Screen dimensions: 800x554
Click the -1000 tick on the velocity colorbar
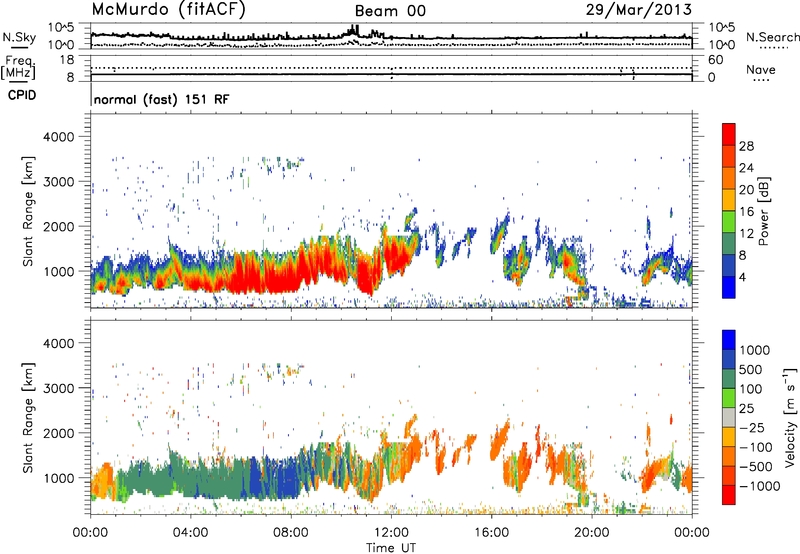click(x=759, y=486)
